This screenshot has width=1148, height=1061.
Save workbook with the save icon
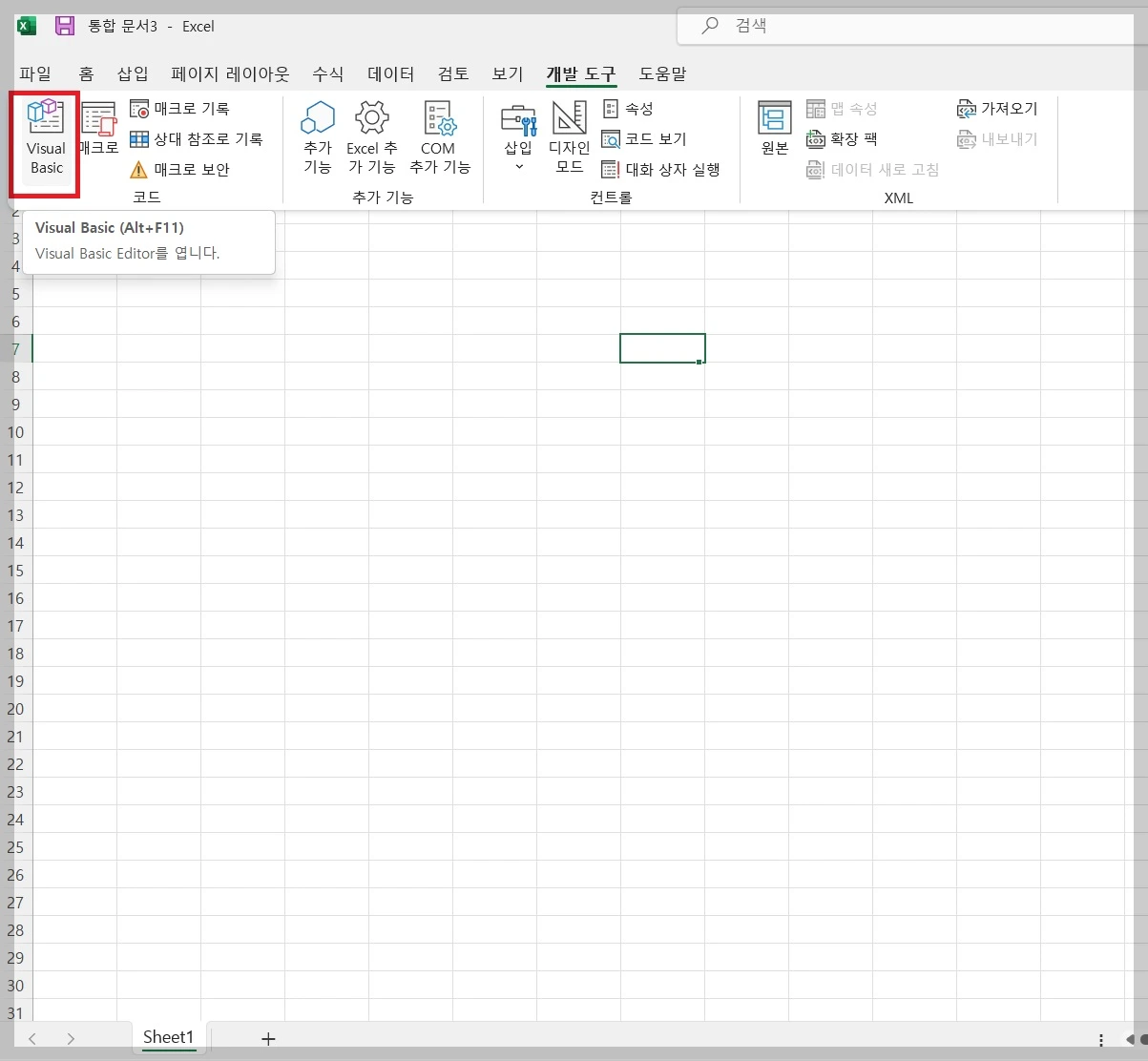[x=64, y=26]
